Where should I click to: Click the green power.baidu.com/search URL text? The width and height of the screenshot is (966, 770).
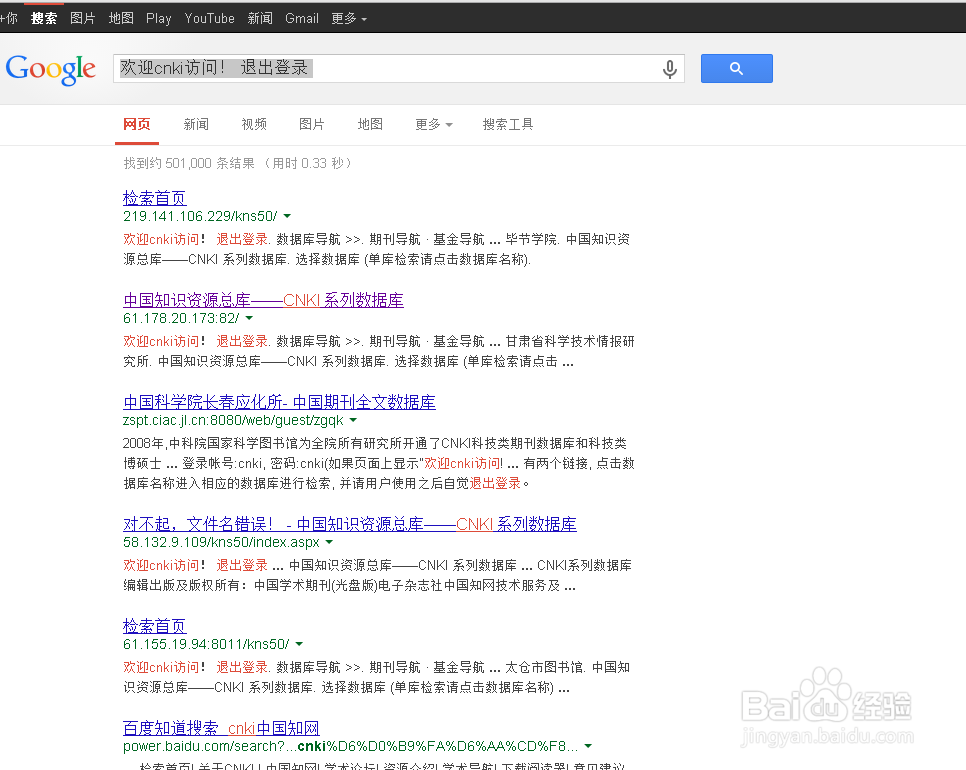[x=351, y=747]
